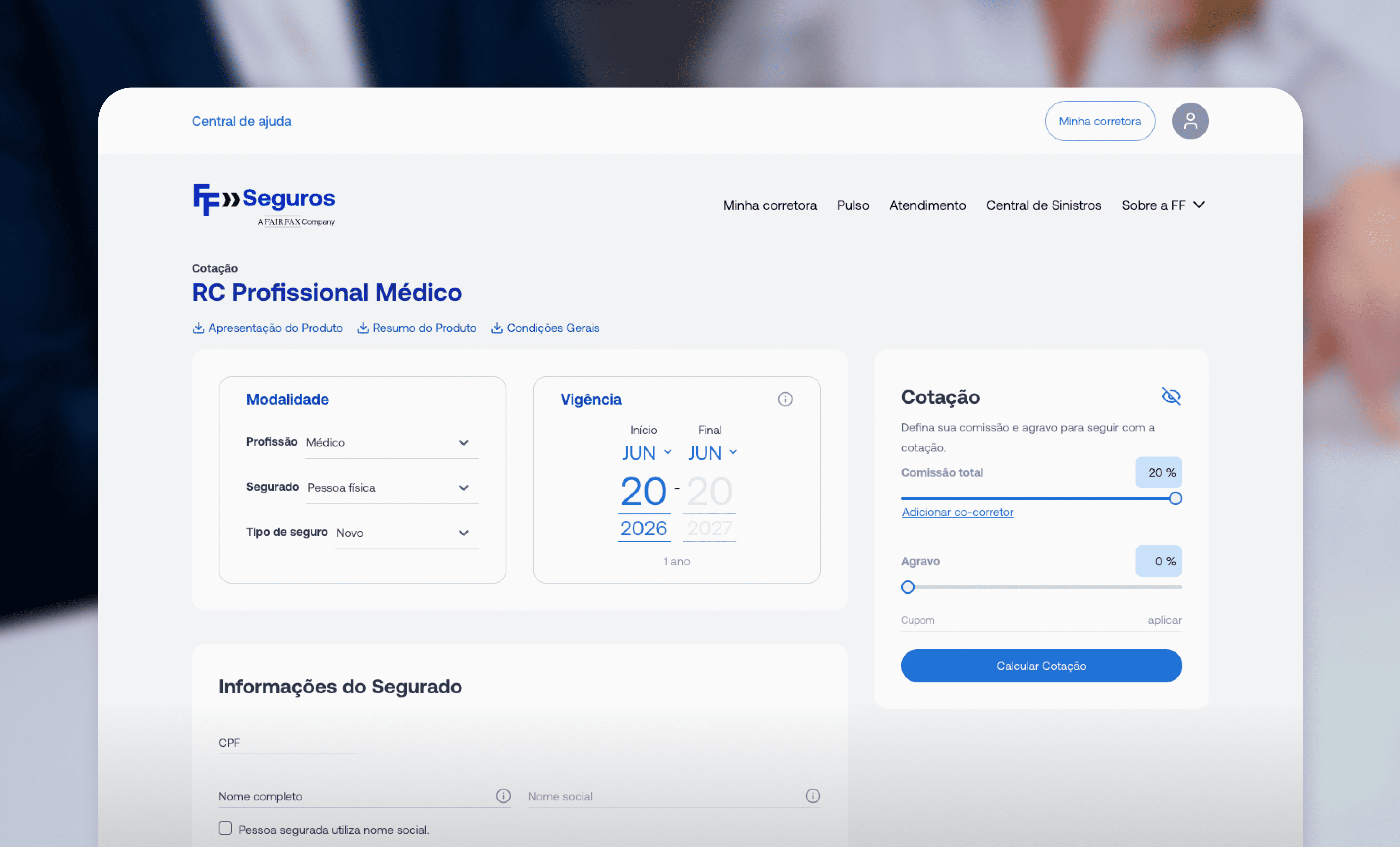Focus the Cupom input field
The height and width of the screenshot is (847, 1400).
pos(1020,620)
